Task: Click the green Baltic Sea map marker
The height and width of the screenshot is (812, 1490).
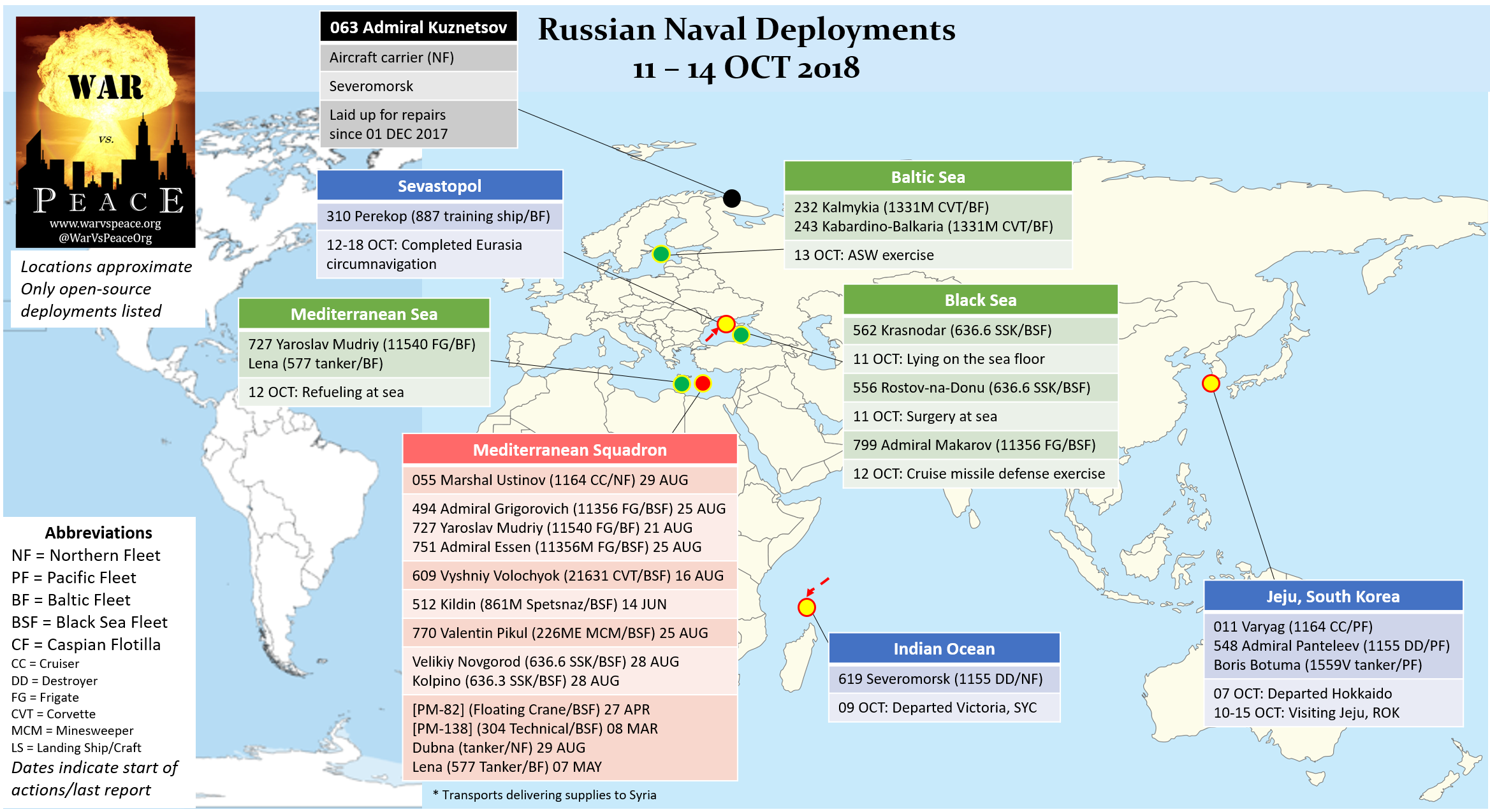Action: tap(661, 254)
